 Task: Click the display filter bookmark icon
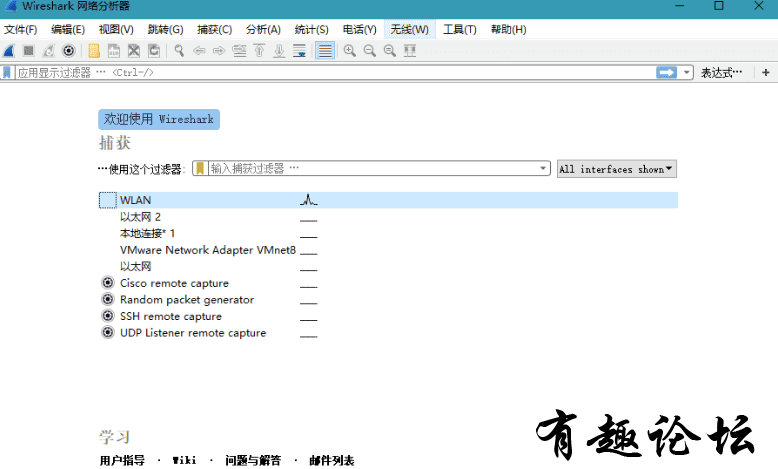[7, 72]
